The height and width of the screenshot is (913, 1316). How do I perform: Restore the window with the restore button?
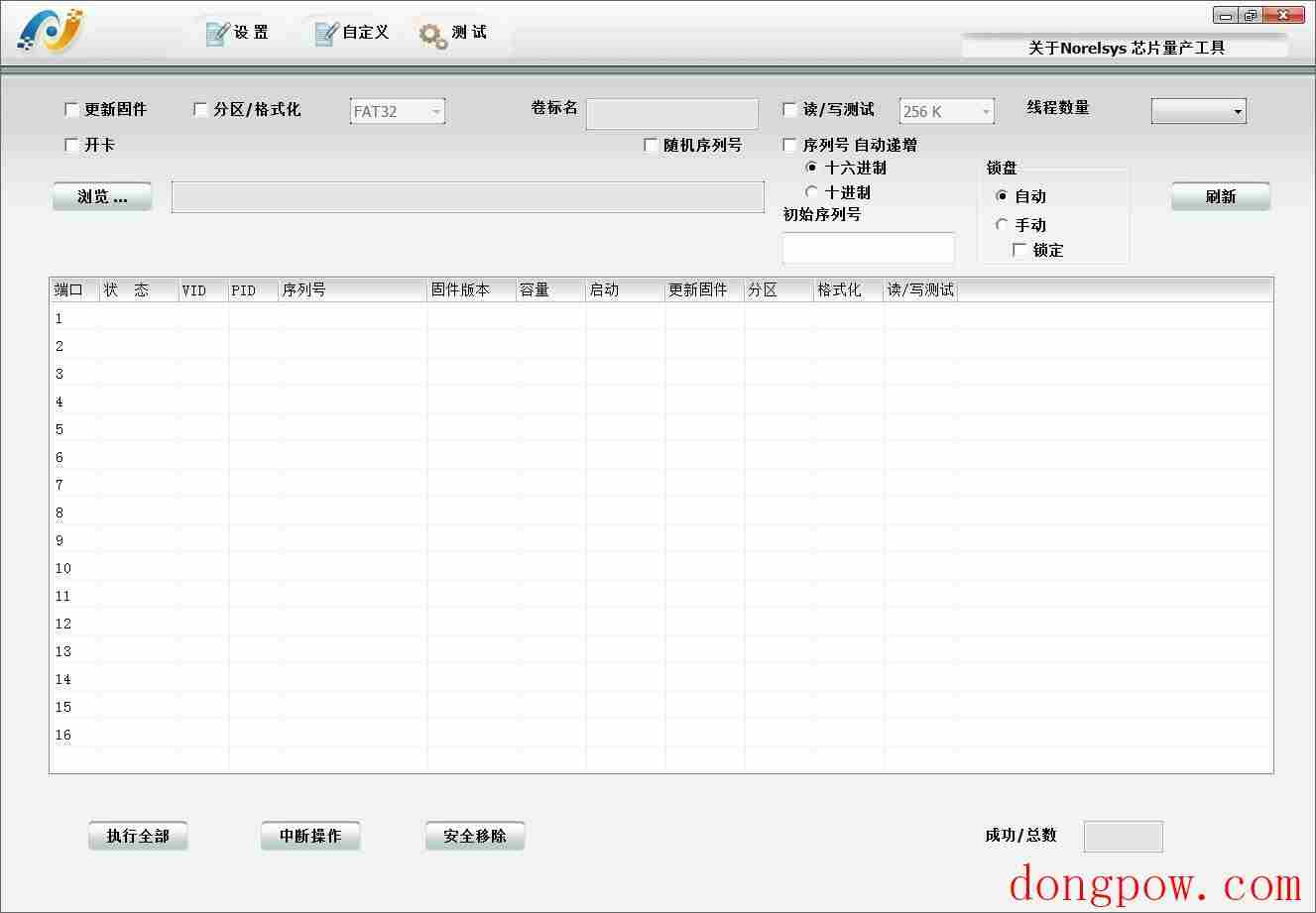pos(1251,15)
